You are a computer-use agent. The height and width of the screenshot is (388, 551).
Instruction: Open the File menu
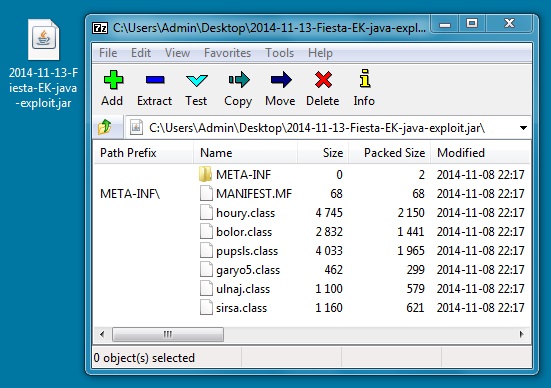point(108,53)
